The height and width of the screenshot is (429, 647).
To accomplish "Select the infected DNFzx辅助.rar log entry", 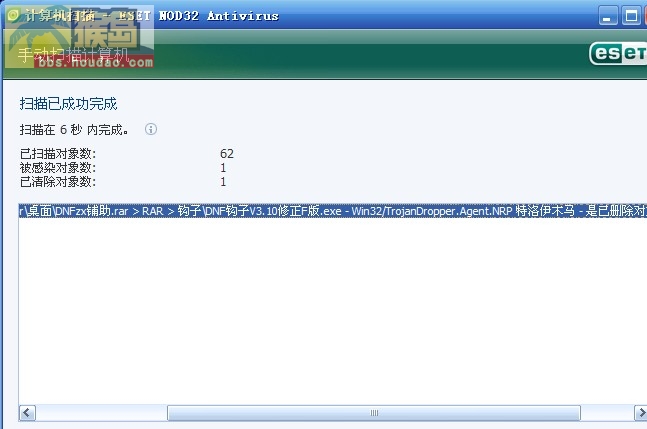I will click(x=333, y=211).
